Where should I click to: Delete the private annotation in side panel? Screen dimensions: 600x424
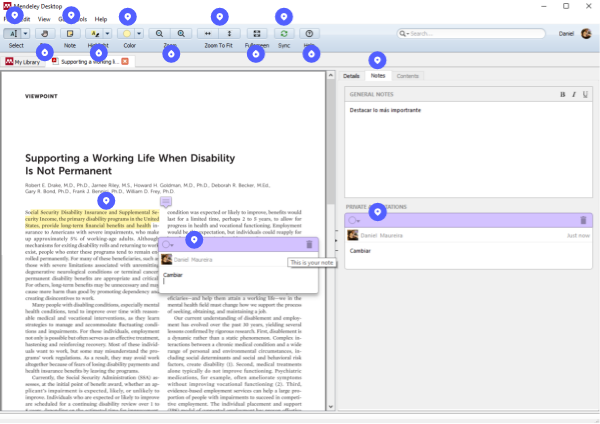click(x=583, y=219)
